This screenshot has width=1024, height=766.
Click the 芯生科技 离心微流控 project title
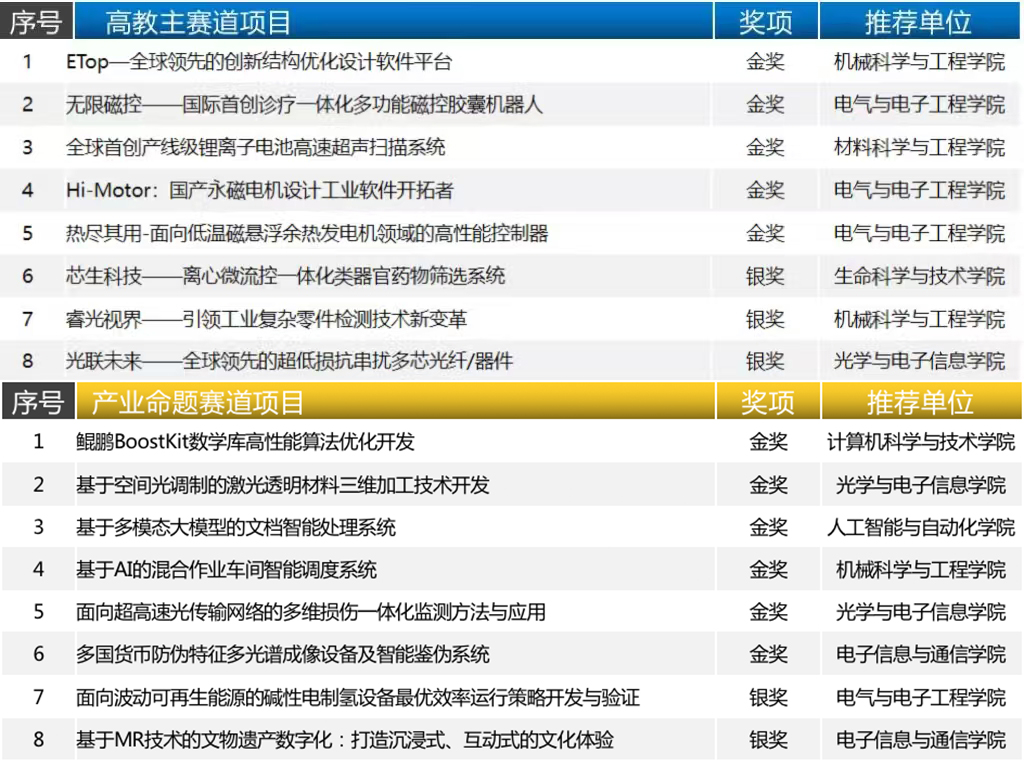[285, 276]
